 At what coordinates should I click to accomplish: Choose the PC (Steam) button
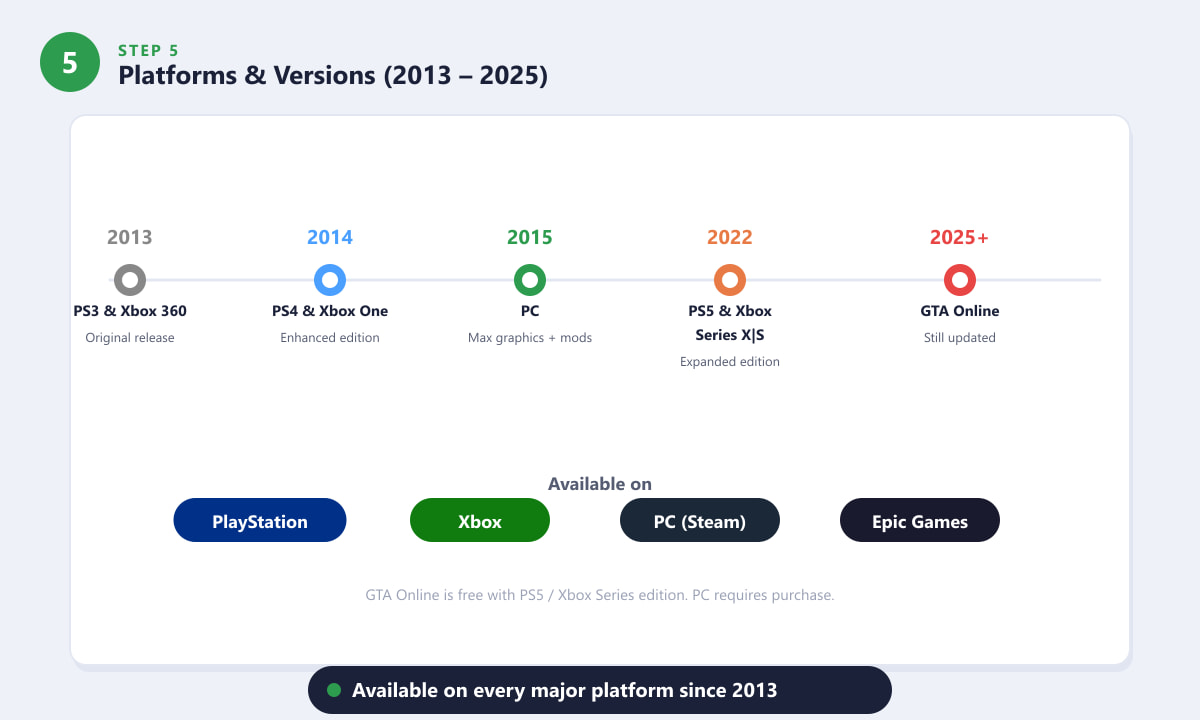pyautogui.click(x=700, y=520)
